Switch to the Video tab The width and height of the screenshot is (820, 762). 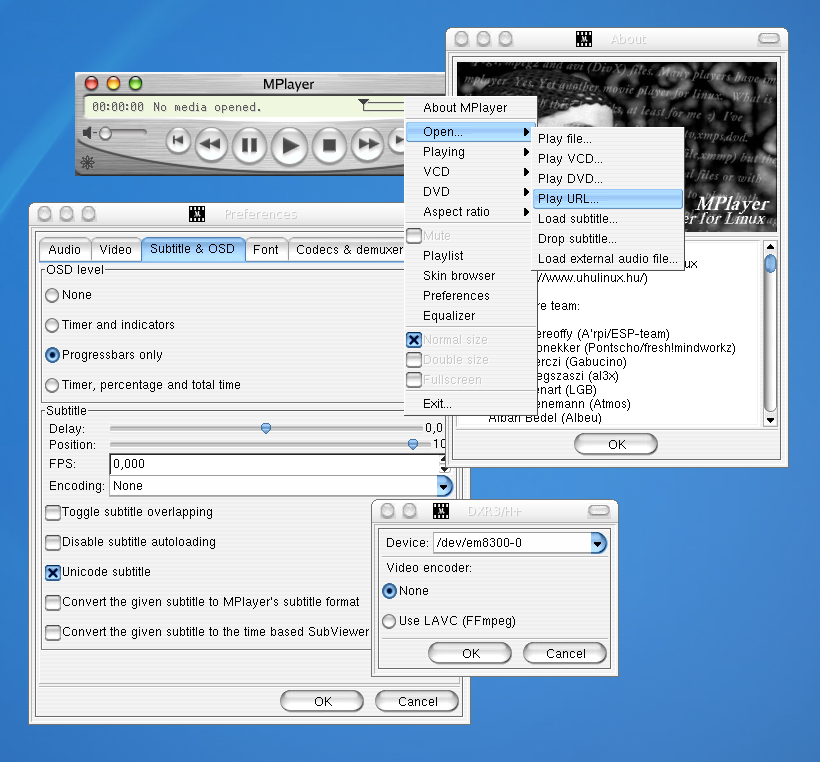pyautogui.click(x=116, y=250)
